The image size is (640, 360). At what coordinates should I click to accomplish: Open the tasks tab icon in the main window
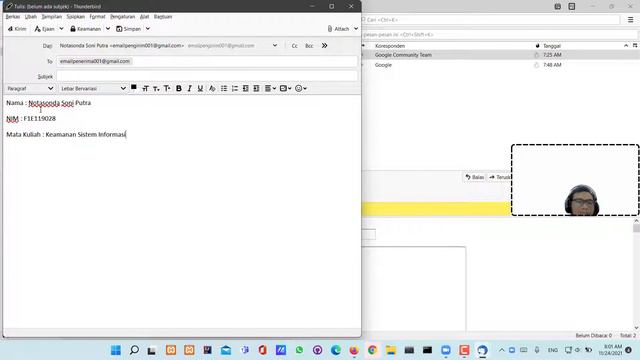pos(571,7)
